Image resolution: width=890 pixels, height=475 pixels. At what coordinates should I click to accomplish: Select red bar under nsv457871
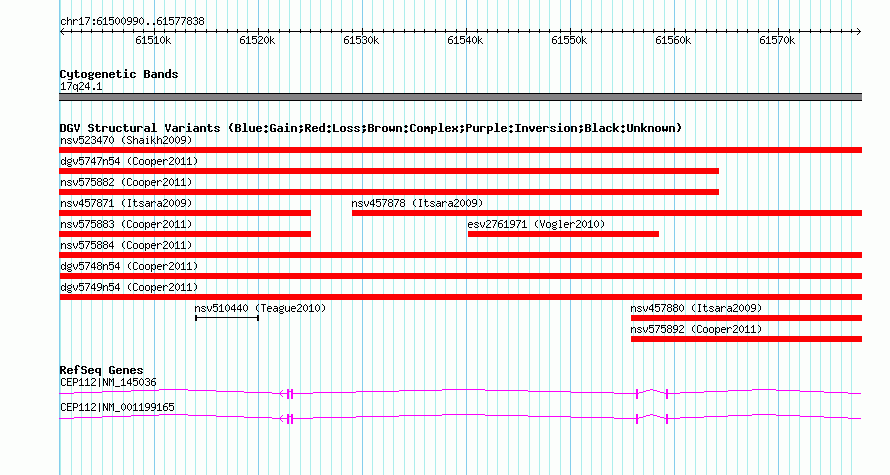[x=185, y=213]
